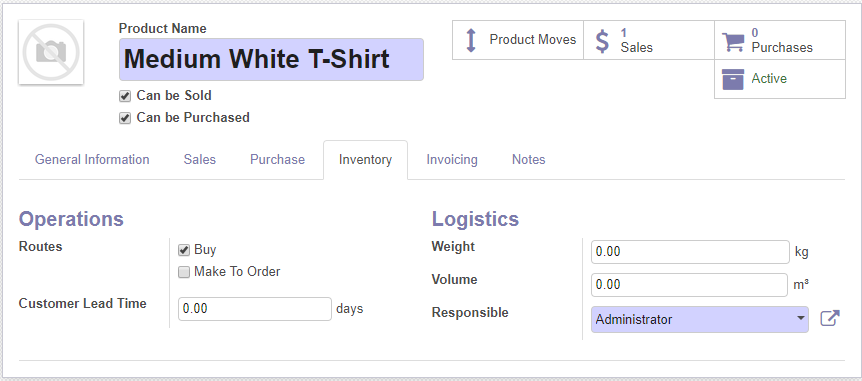Uncheck the Can be Purchased checkbox
Screen dimensions: 862x381
point(125,118)
